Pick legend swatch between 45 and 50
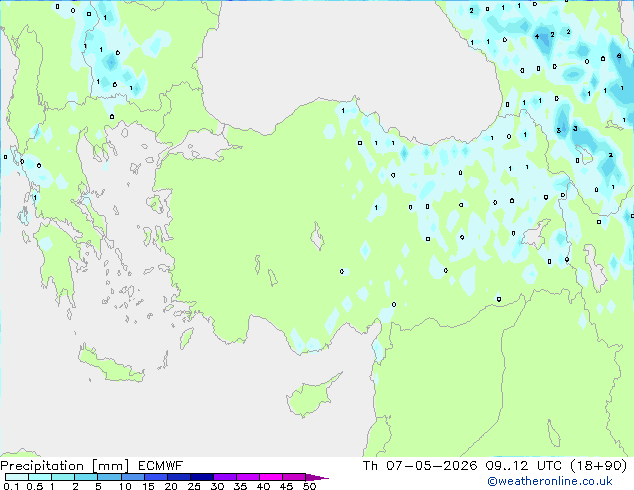 click(x=294, y=477)
